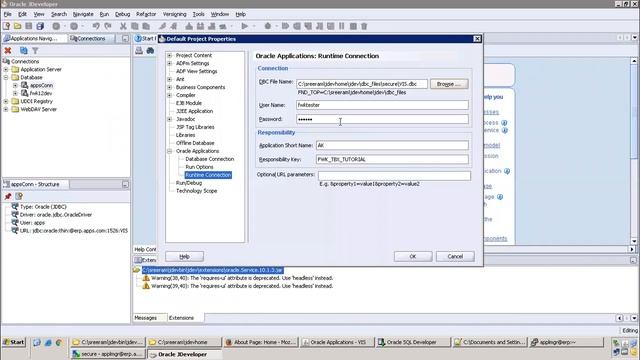The image size is (640, 360).
Task: Click the Responsibility Key field
Action: pos(392,160)
